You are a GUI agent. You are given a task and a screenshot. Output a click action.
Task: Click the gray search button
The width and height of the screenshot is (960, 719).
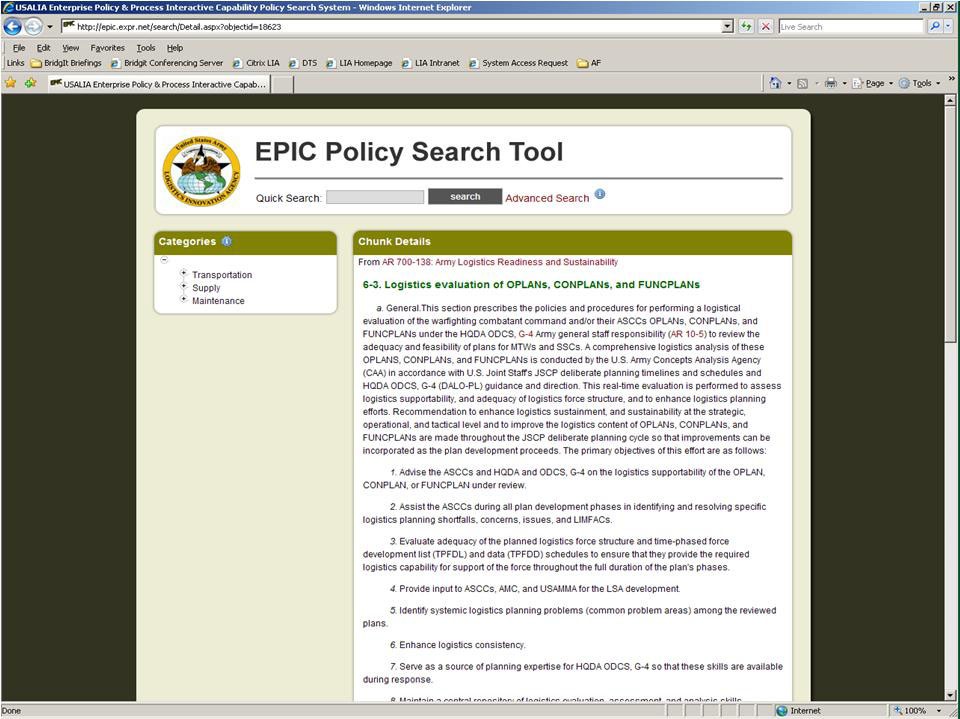465,197
